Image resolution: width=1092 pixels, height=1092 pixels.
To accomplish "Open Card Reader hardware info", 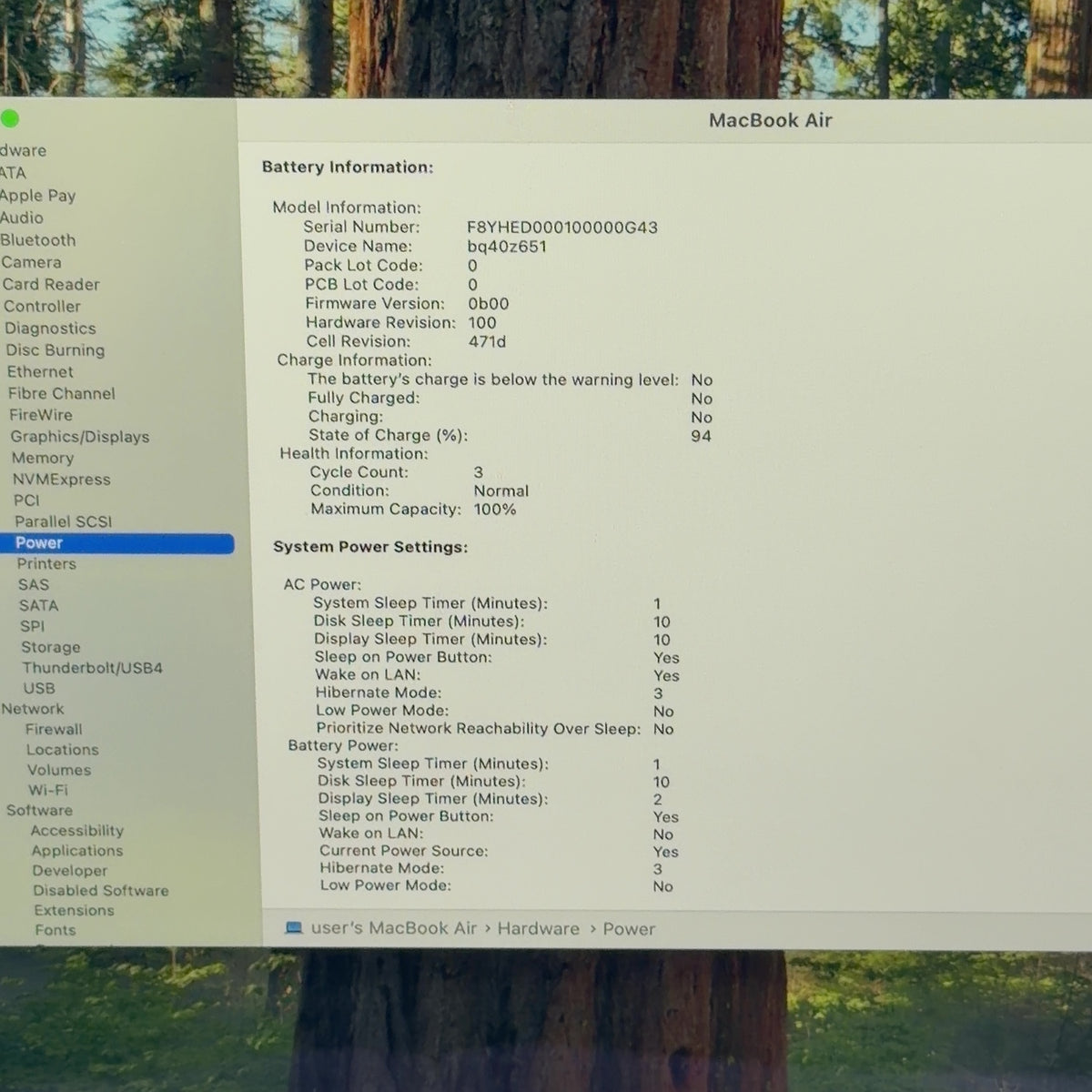I will pyautogui.click(x=51, y=284).
